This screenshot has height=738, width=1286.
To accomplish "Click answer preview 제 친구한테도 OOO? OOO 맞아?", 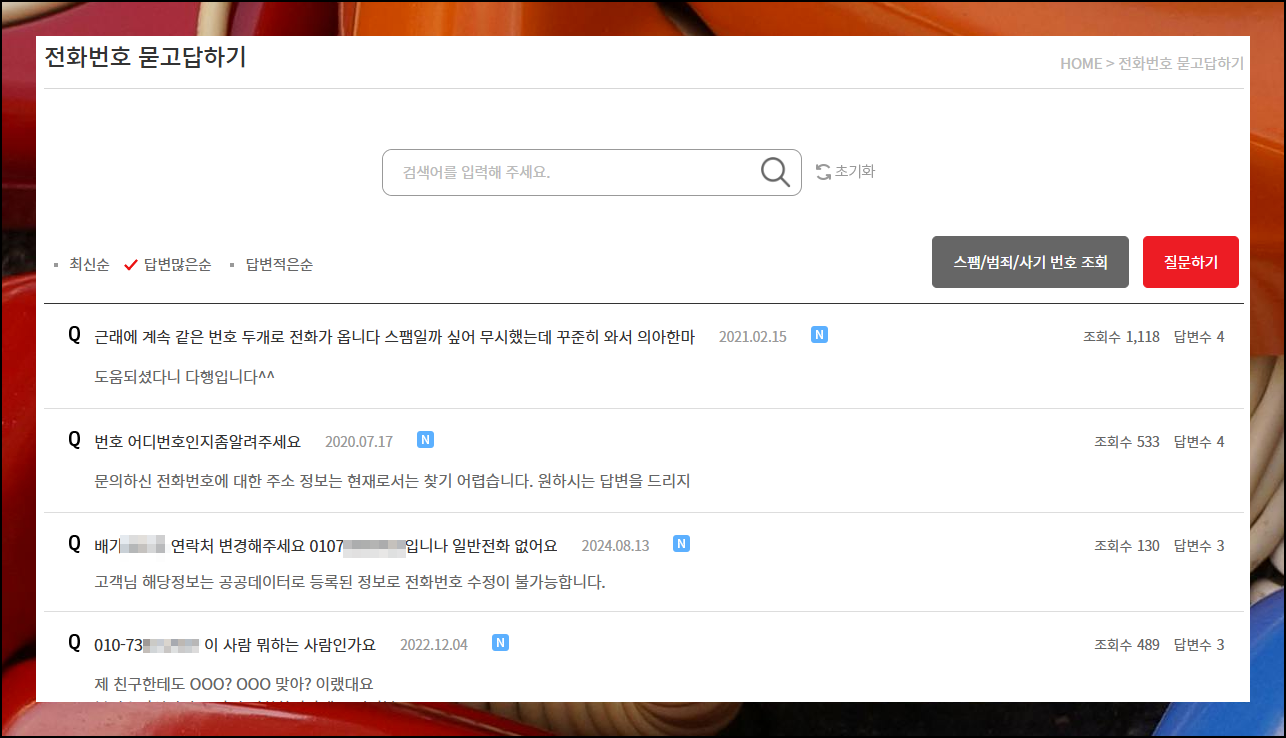I will pos(233,684).
